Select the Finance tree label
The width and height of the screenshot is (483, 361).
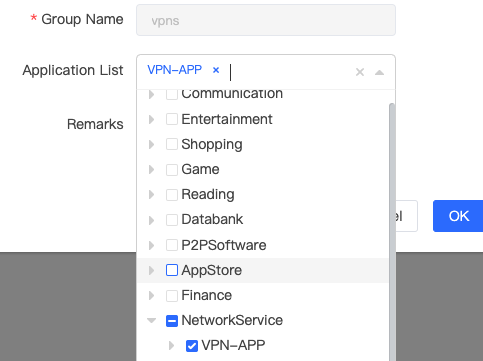tap(206, 295)
